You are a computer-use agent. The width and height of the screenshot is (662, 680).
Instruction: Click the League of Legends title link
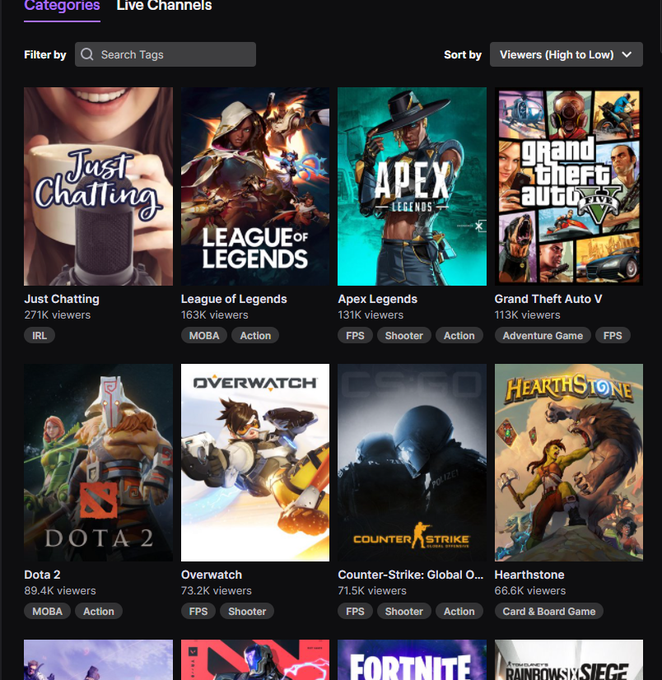tap(234, 299)
